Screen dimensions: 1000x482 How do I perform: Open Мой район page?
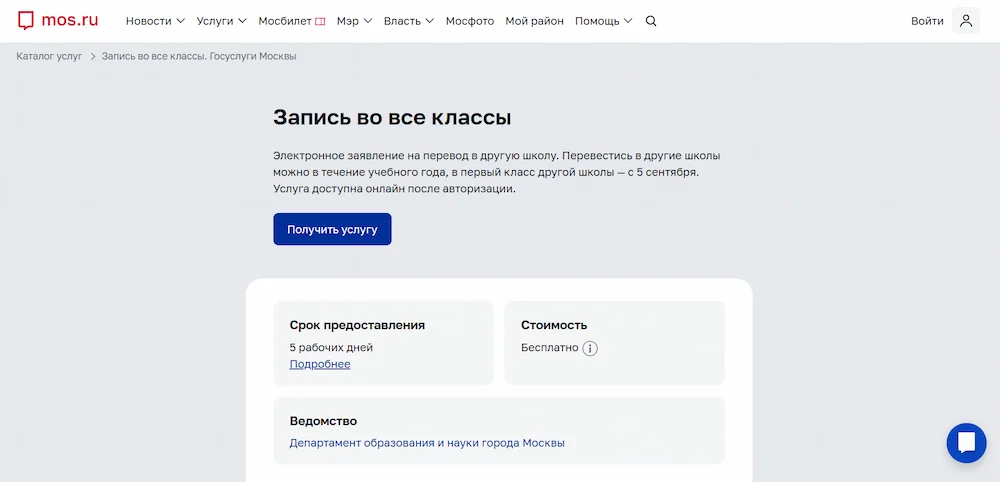pyautogui.click(x=534, y=21)
